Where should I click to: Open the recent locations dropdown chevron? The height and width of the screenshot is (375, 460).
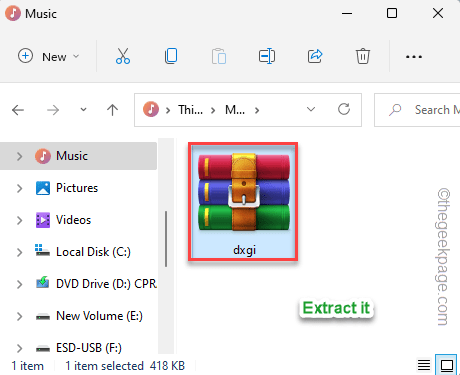pos(83,110)
